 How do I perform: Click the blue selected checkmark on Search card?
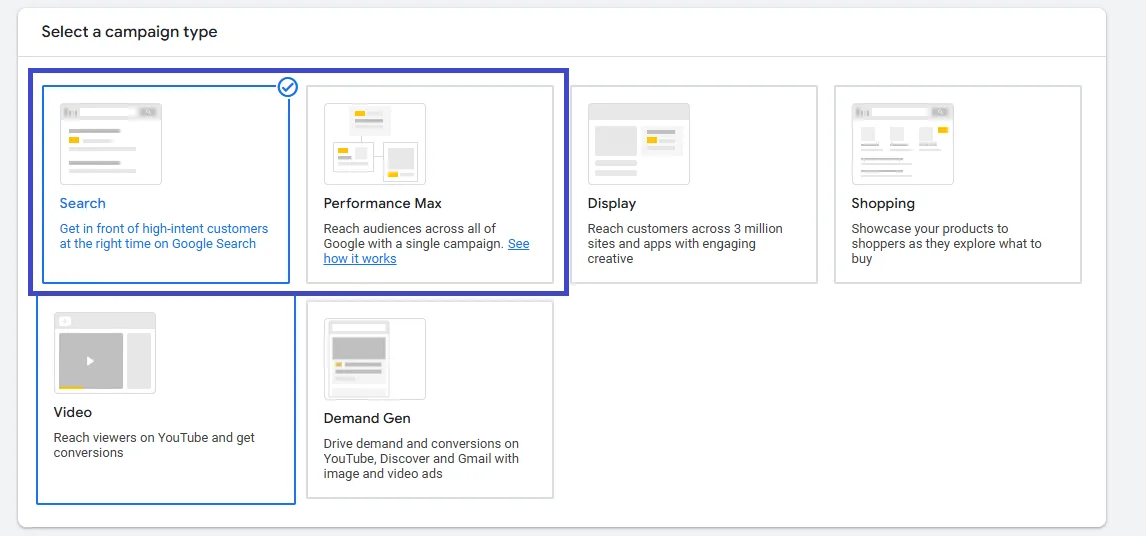[x=288, y=87]
